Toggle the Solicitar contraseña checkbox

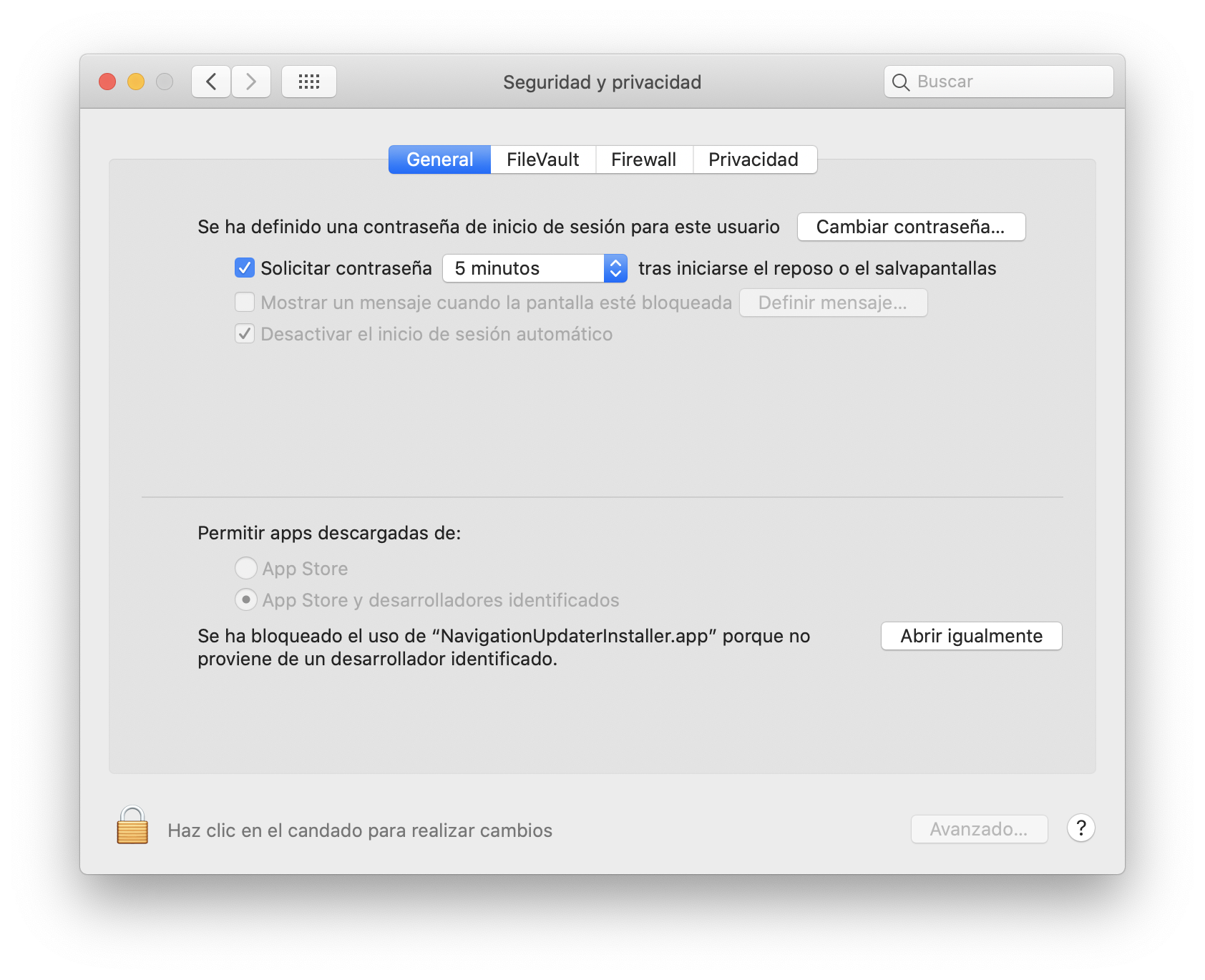click(245, 268)
